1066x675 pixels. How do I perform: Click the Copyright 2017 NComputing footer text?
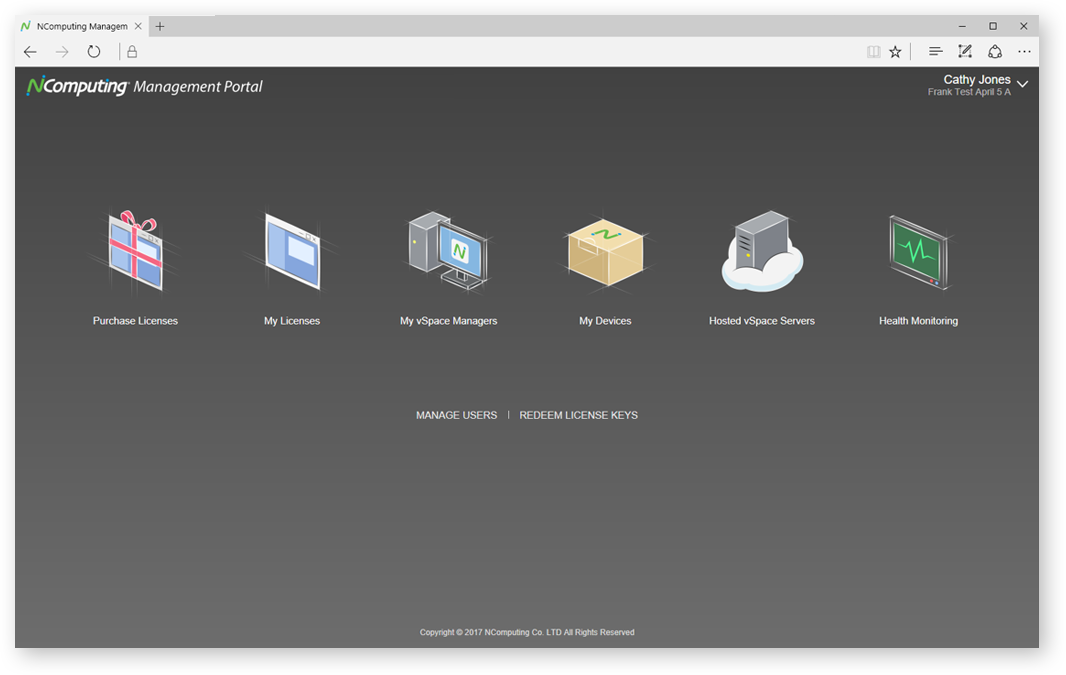527,632
